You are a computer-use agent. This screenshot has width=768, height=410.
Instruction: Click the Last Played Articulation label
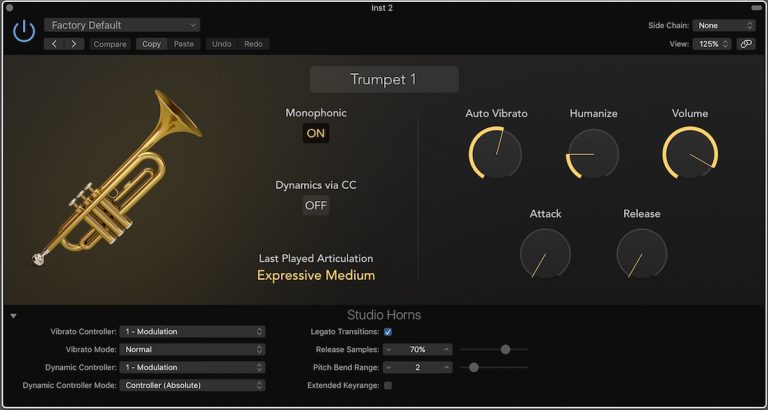coord(316,259)
